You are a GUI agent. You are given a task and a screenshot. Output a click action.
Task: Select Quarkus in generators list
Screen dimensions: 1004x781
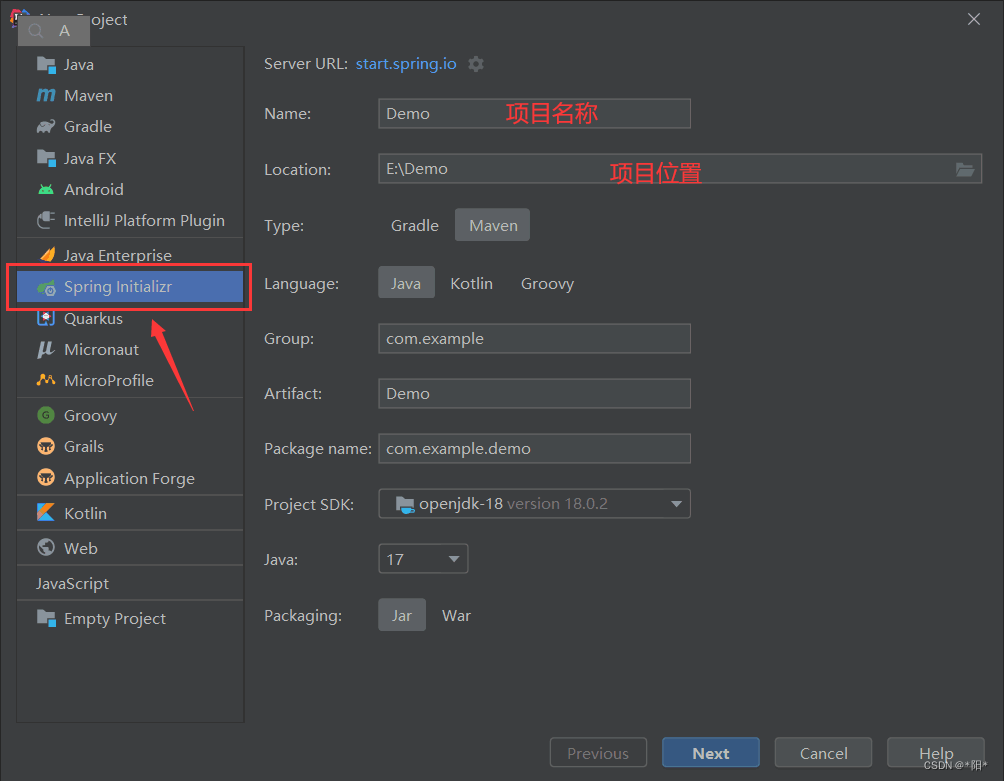click(x=130, y=318)
